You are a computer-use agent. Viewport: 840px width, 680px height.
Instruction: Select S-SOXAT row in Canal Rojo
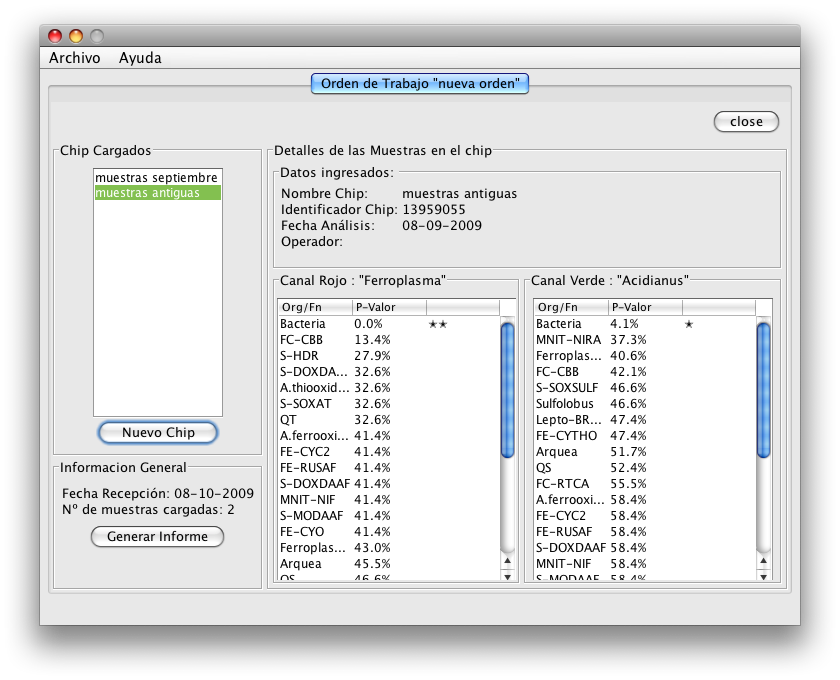pos(389,404)
